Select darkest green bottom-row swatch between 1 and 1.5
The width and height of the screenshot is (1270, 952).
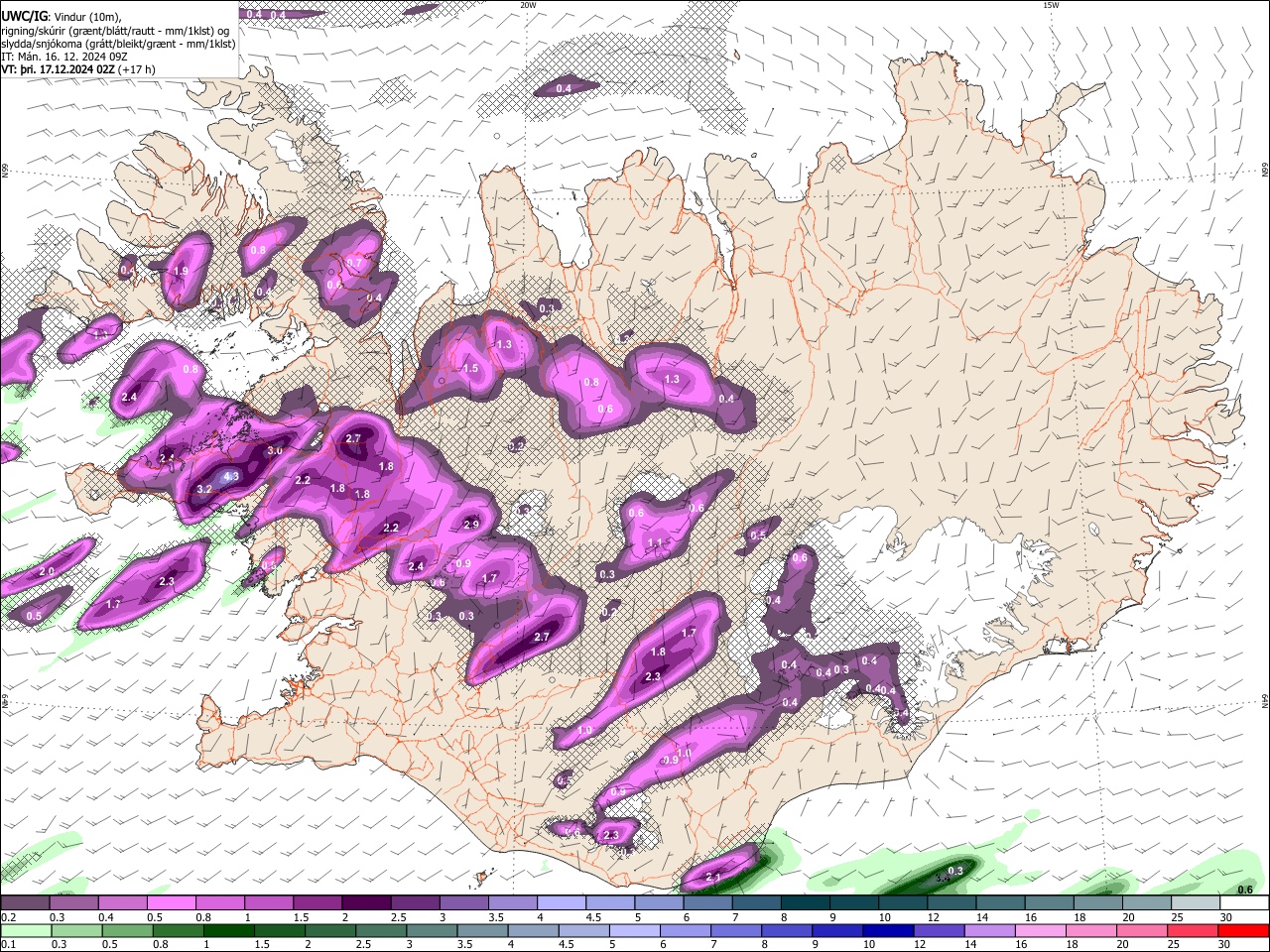point(229,930)
